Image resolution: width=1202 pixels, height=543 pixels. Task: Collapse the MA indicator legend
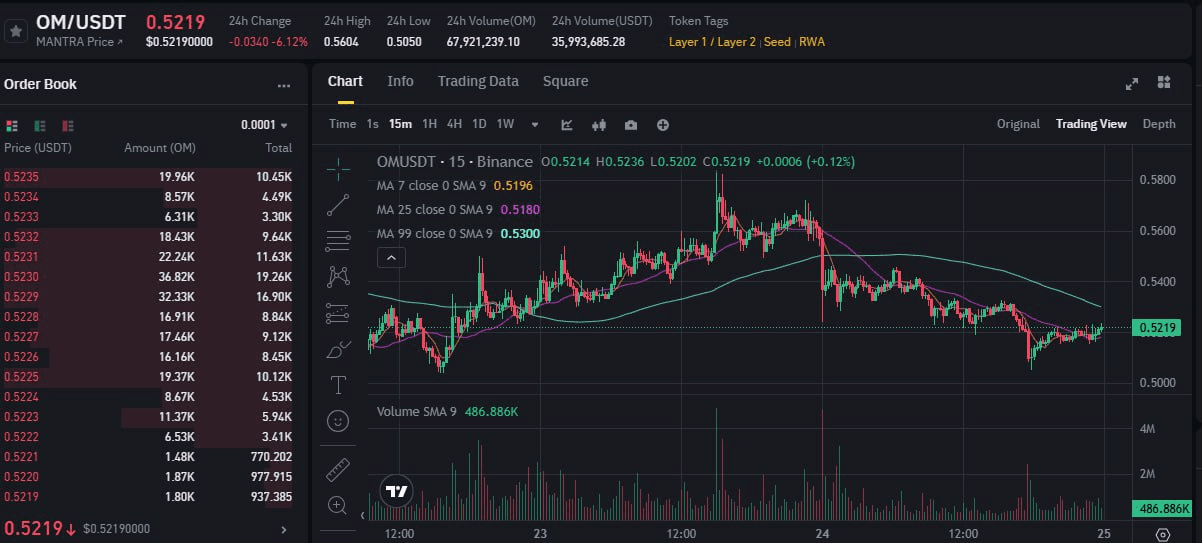coord(391,257)
